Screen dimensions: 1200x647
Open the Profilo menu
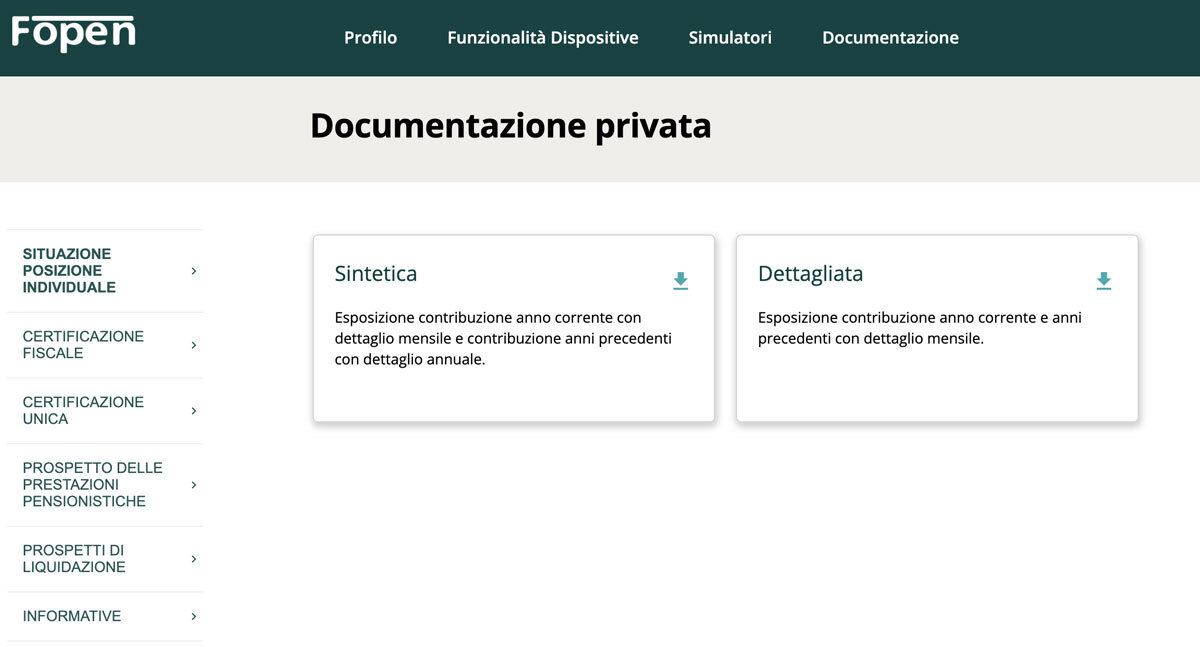370,38
